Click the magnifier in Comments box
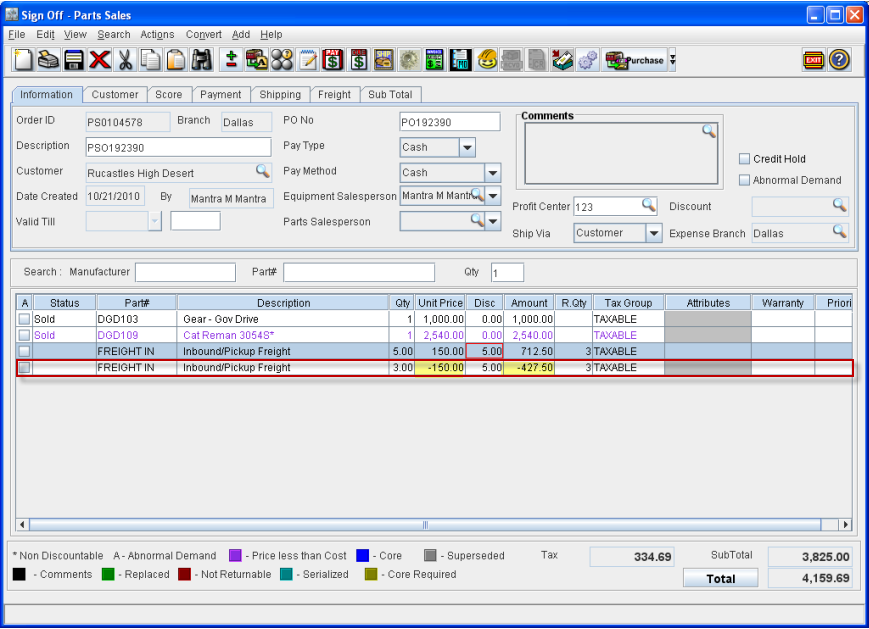869x629 pixels. click(x=709, y=131)
